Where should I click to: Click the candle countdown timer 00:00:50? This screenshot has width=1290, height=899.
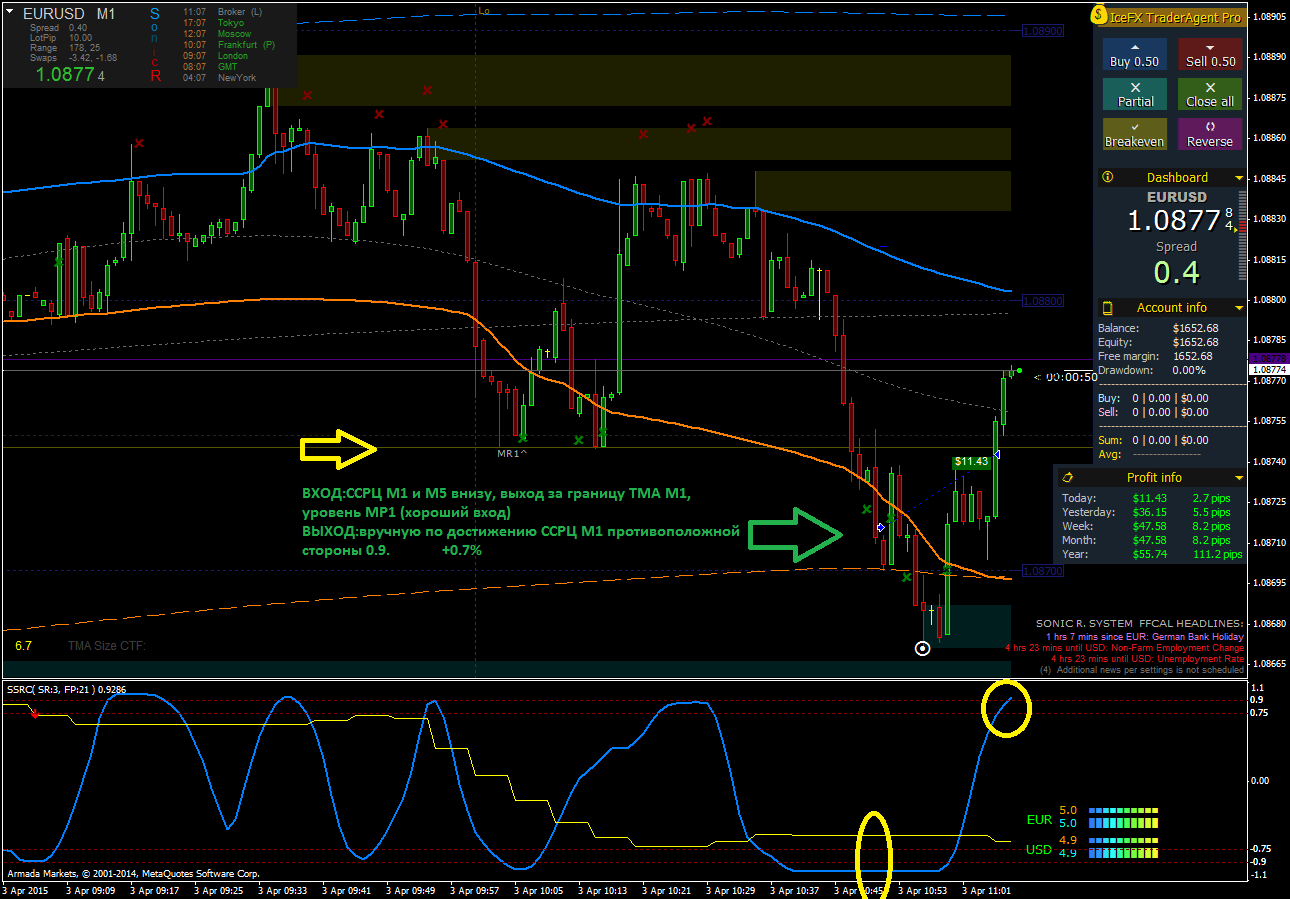click(1071, 377)
